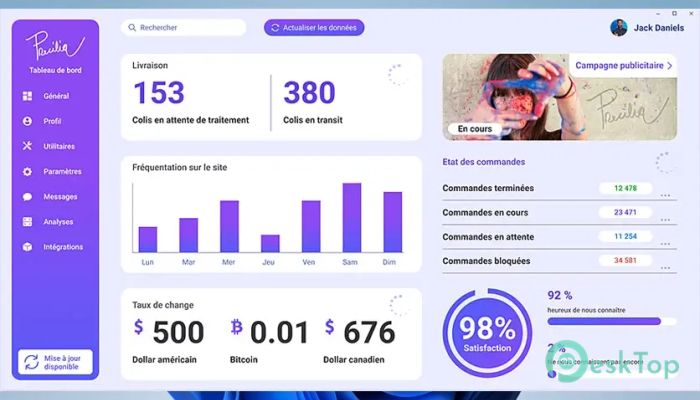This screenshot has height=400, width=700.
Task: Click the Jeu bar in chart
Action: (270, 244)
